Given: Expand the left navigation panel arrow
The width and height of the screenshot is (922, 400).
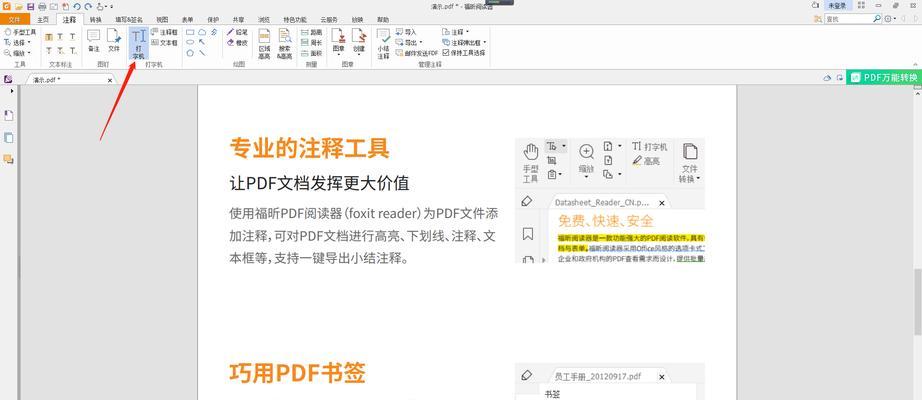Looking at the screenshot, I should 12,91.
